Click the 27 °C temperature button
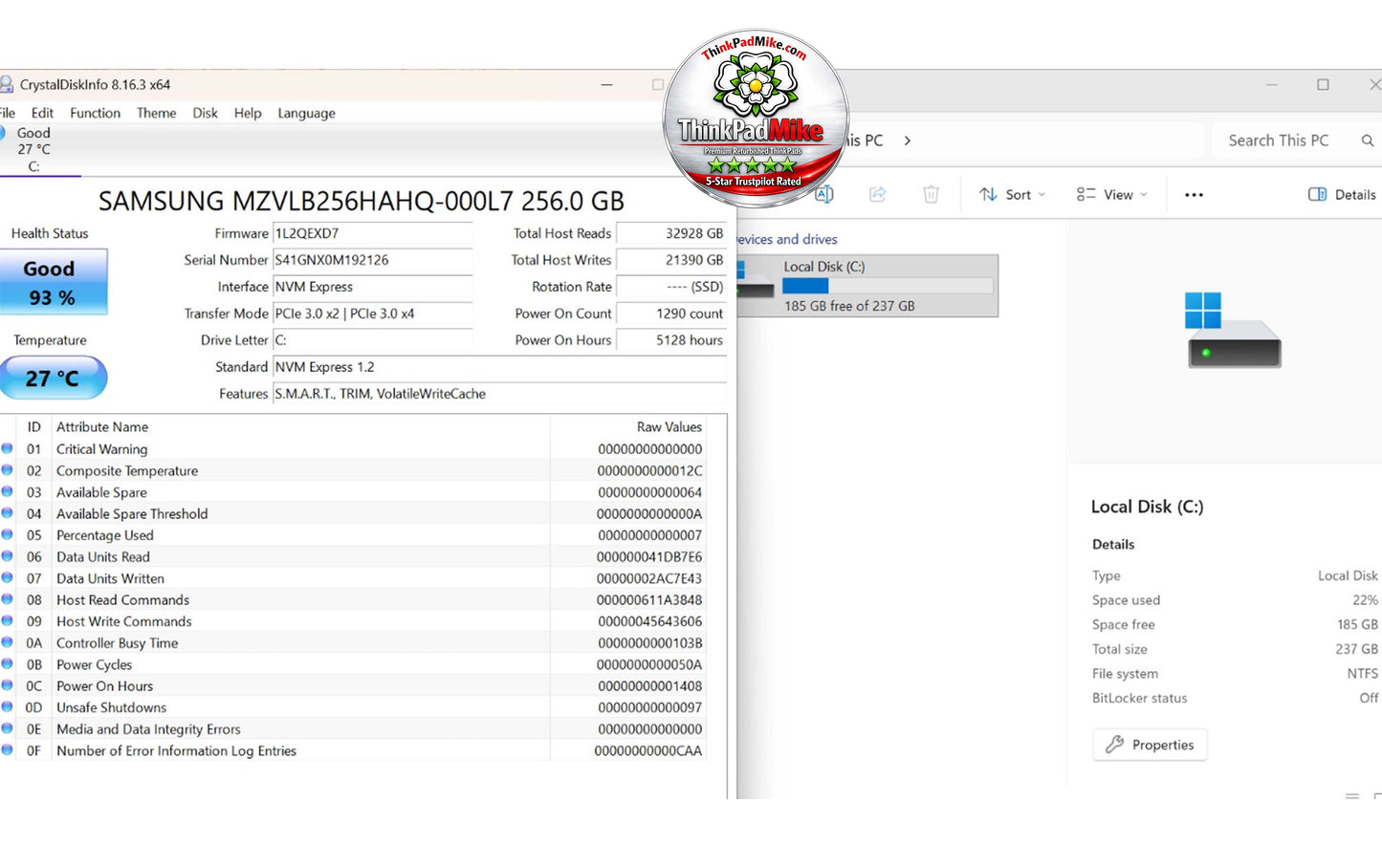 54,378
